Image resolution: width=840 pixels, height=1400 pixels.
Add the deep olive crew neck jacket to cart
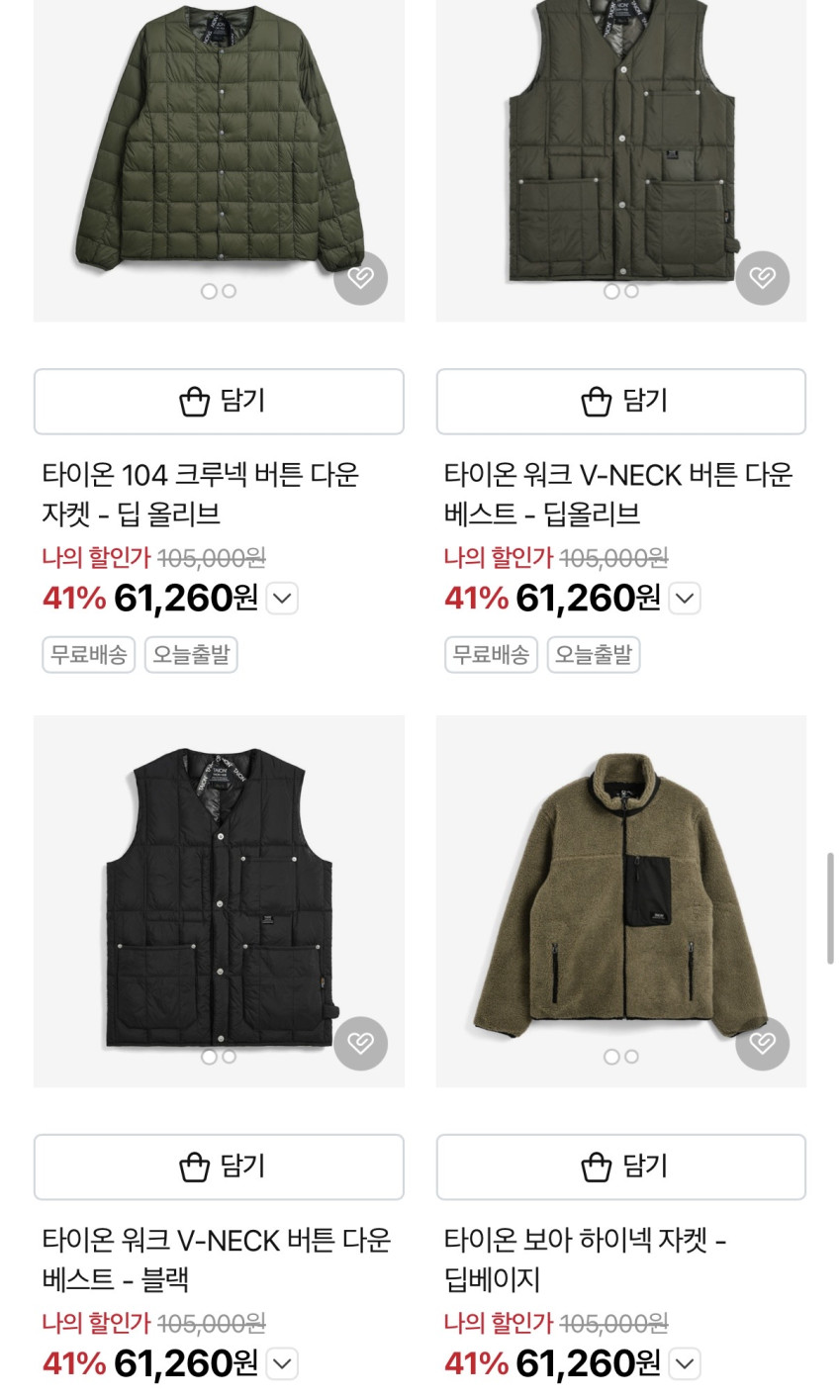click(219, 402)
